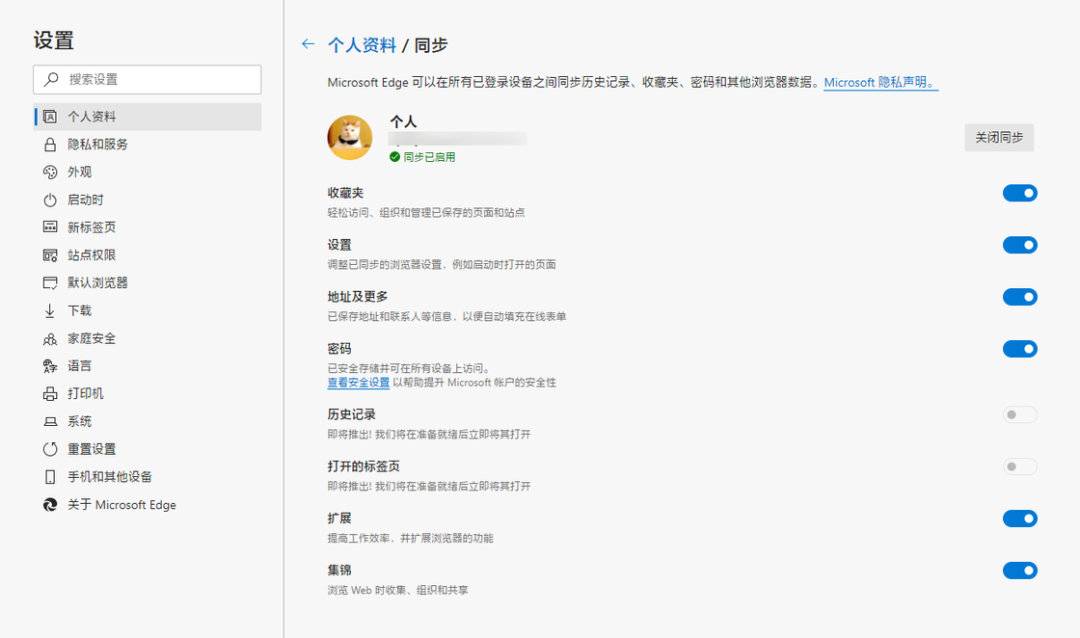Click the 查看安全设置 link

pyautogui.click(x=358, y=382)
